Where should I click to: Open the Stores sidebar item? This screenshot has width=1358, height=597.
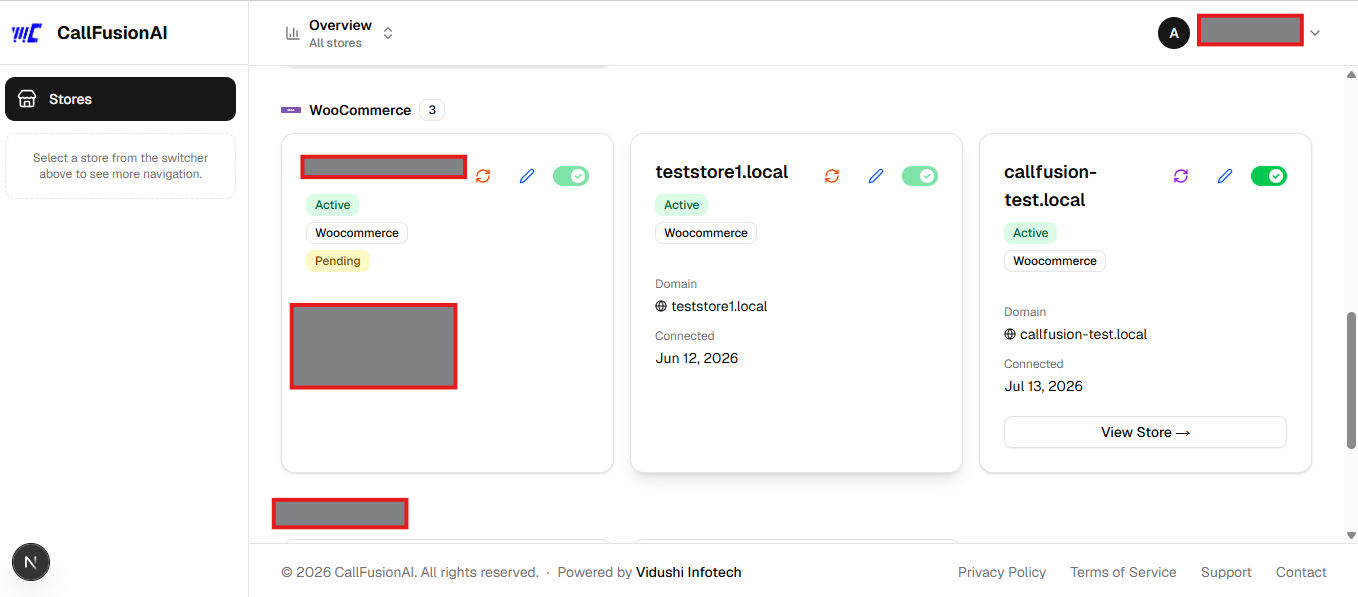[120, 99]
